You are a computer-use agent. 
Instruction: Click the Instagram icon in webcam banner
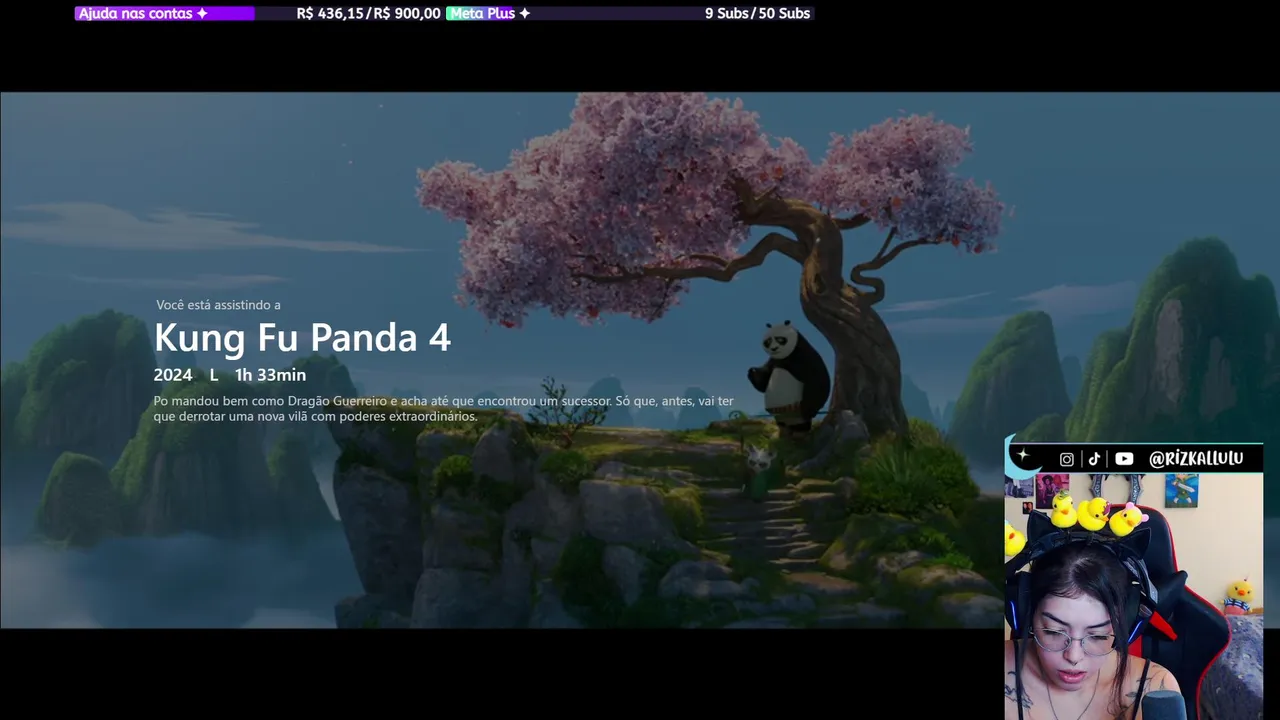pos(1067,459)
